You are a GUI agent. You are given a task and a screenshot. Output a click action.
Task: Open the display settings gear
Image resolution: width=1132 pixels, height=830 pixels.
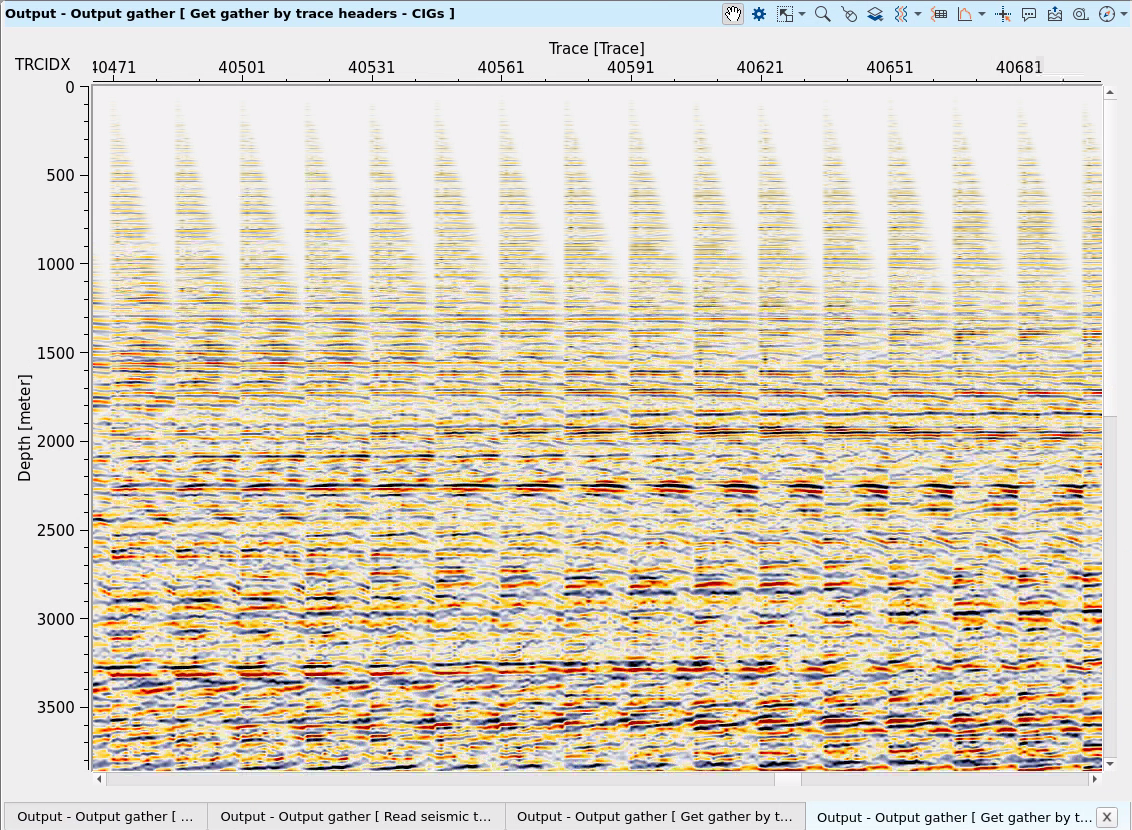(x=759, y=14)
